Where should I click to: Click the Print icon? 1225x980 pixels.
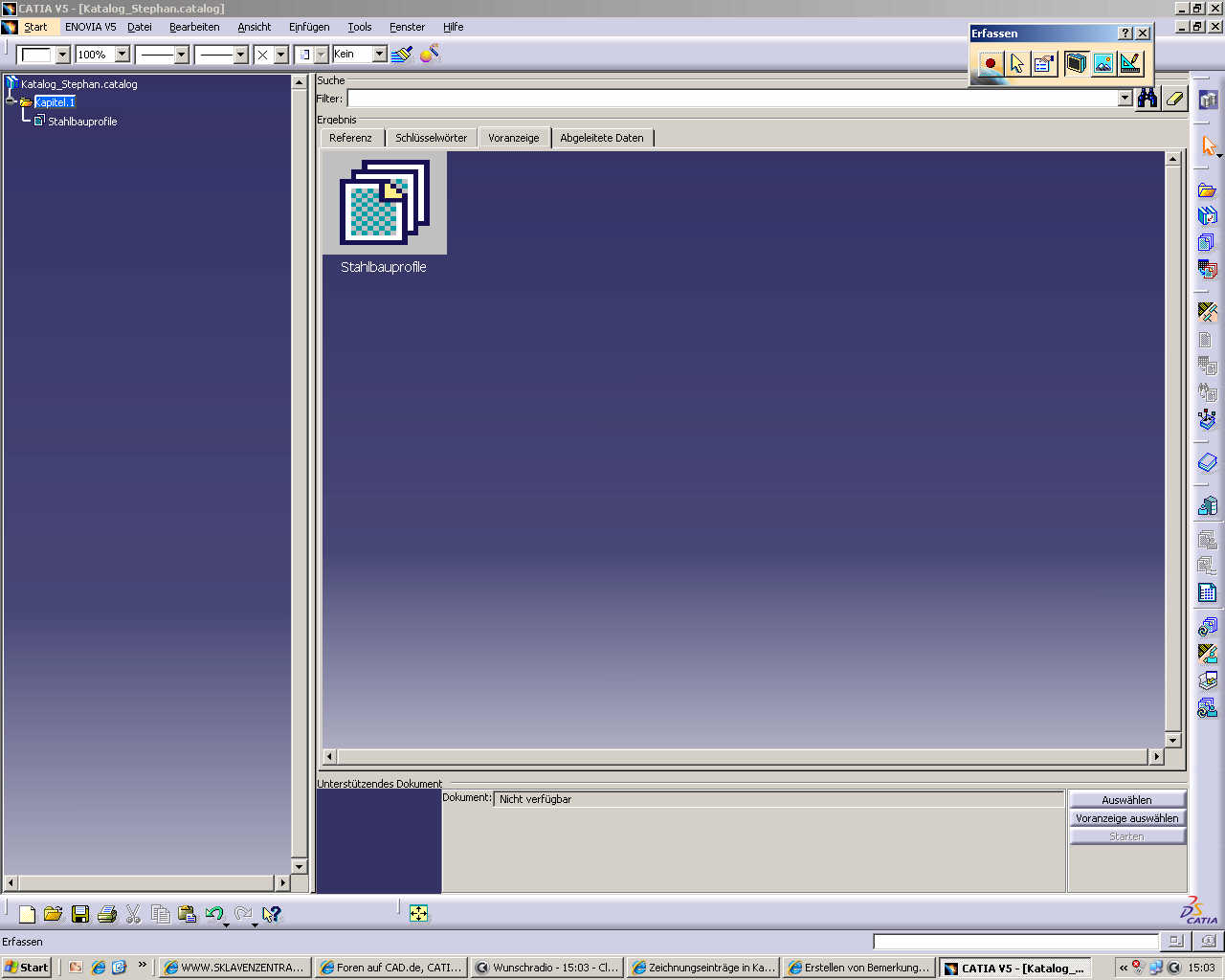pyautogui.click(x=107, y=914)
